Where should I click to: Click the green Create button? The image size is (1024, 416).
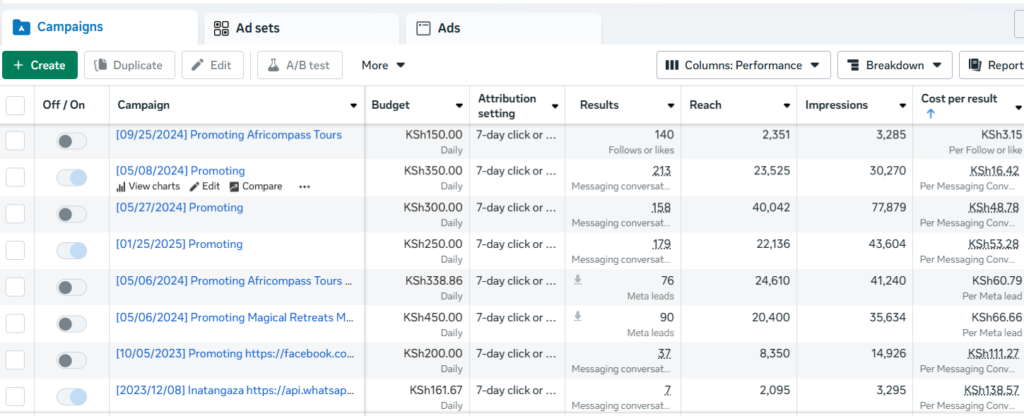coord(40,65)
